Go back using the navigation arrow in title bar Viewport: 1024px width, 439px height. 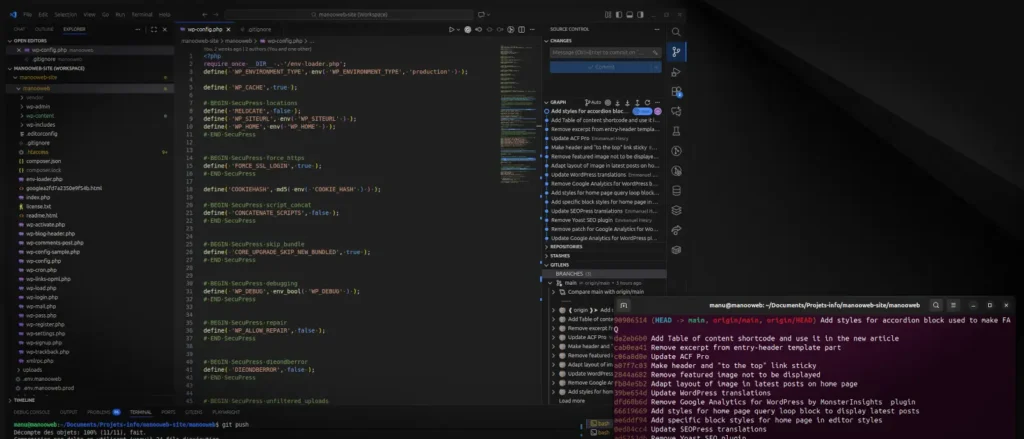click(205, 14)
